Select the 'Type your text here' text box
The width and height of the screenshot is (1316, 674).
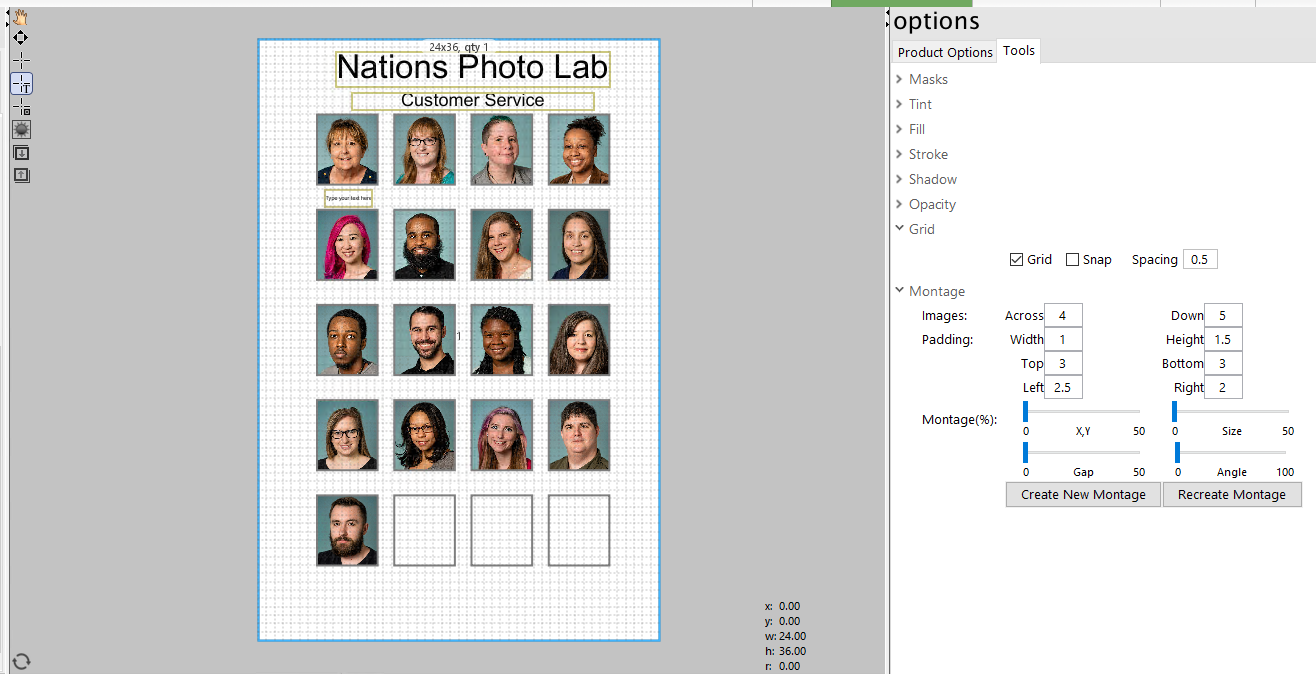tap(348, 198)
